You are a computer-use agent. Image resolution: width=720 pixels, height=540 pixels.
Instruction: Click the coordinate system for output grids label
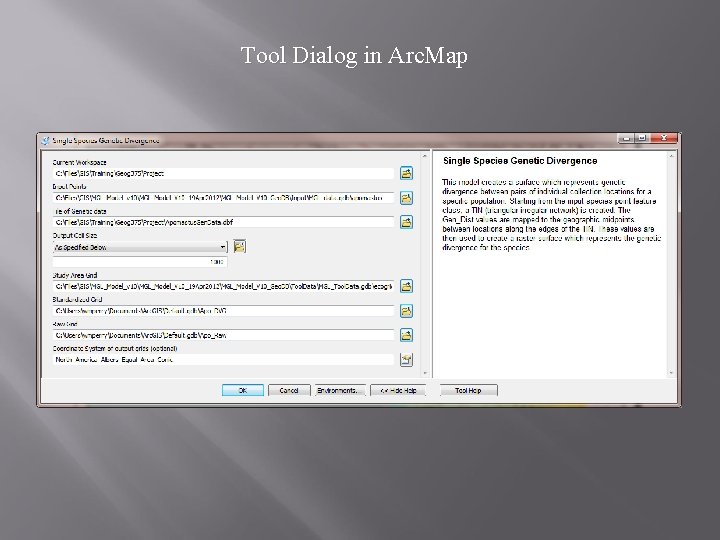coord(115,348)
